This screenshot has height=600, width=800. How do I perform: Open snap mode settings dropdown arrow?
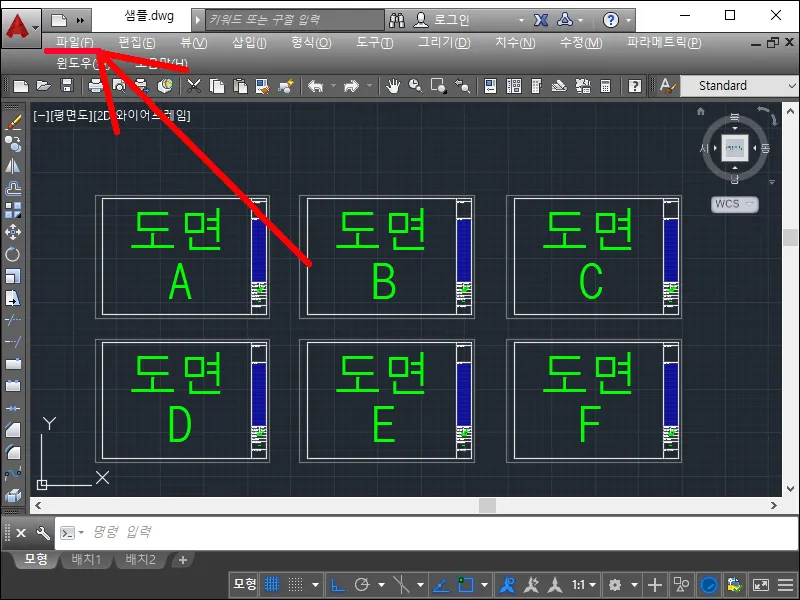316,585
